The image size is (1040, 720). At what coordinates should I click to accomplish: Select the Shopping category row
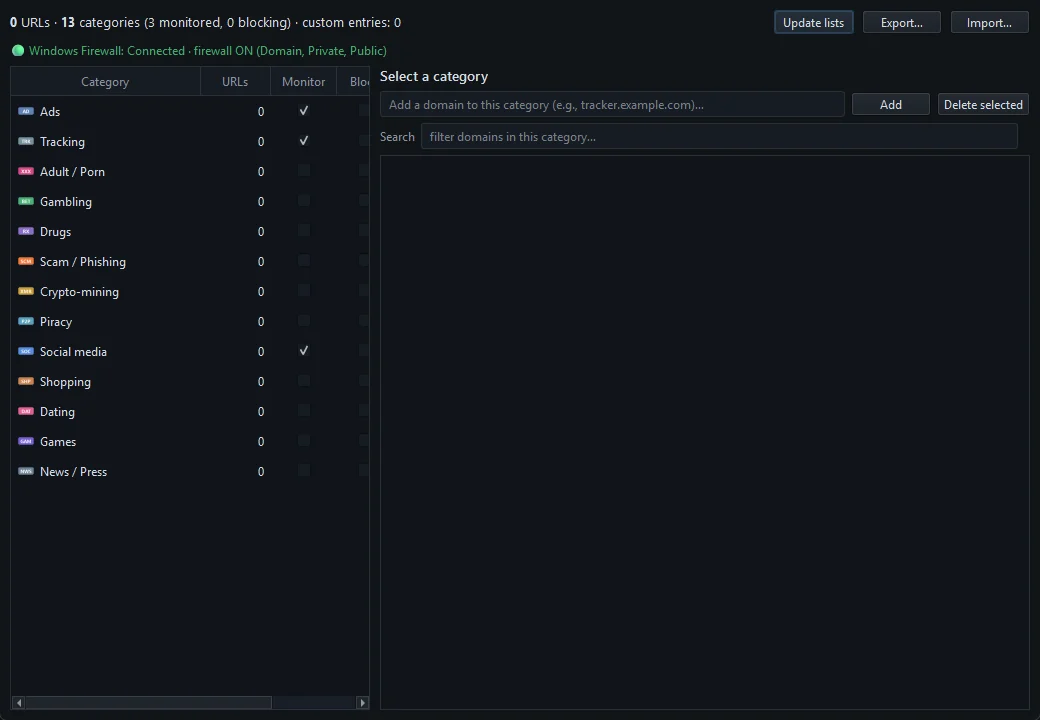point(190,381)
